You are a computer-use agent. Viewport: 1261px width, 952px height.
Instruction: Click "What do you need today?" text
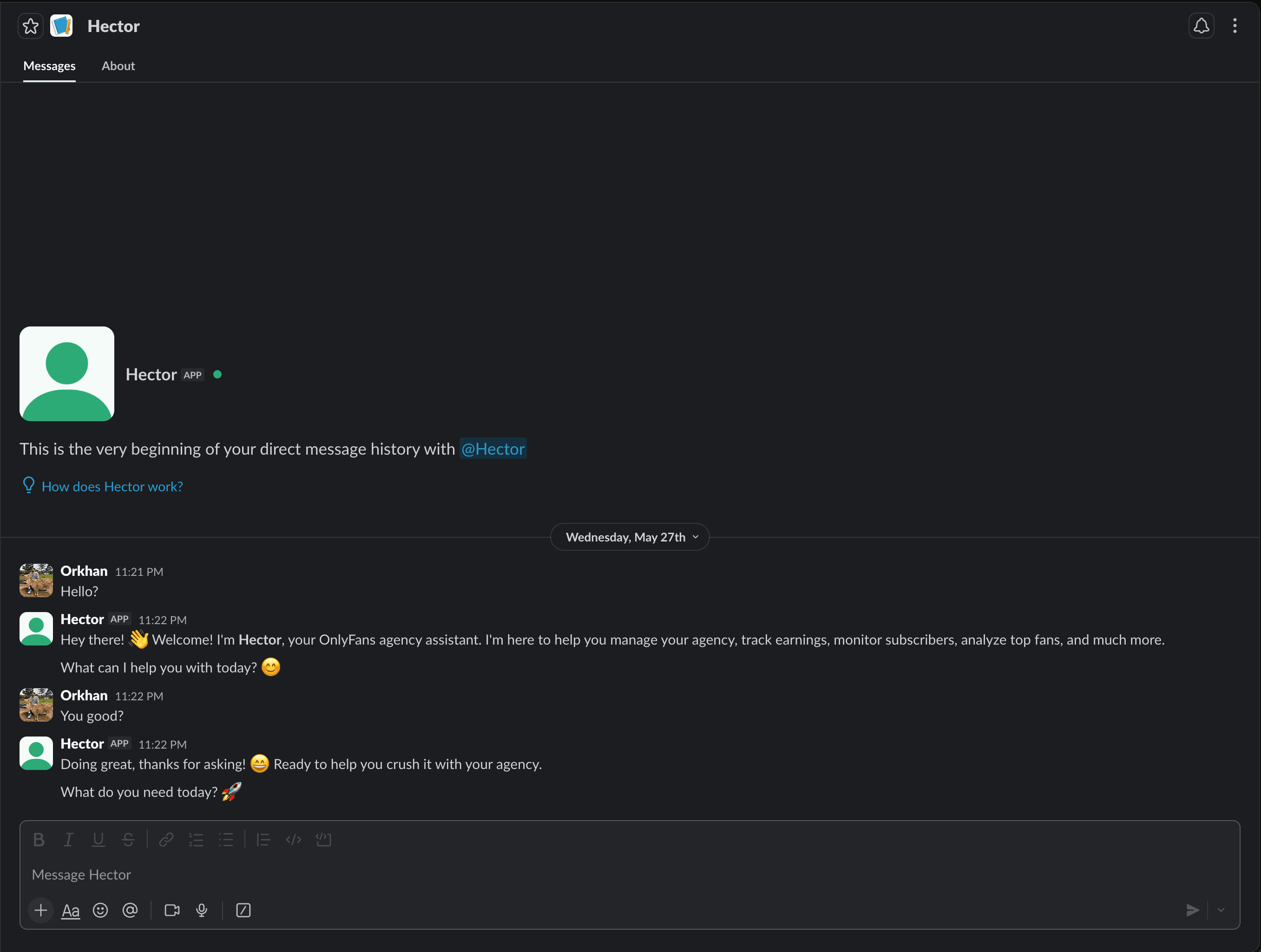coord(139,792)
